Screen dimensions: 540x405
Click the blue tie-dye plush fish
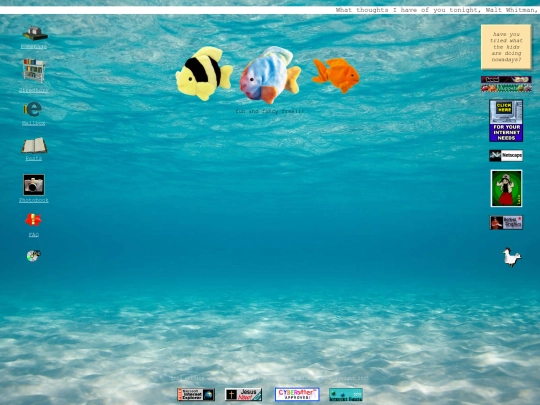point(270,75)
